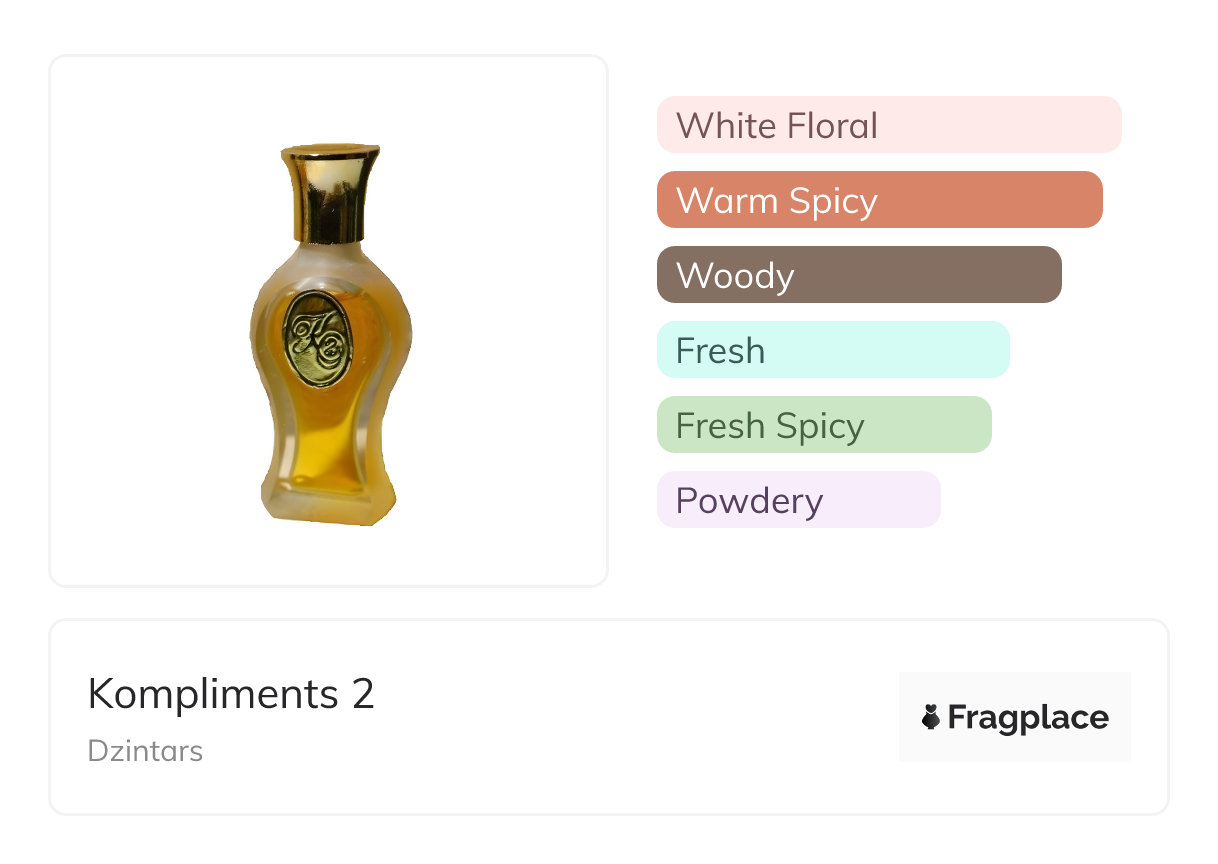Click the "Floral" word in White Floral
Screen dimensions: 1218x864
point(832,126)
